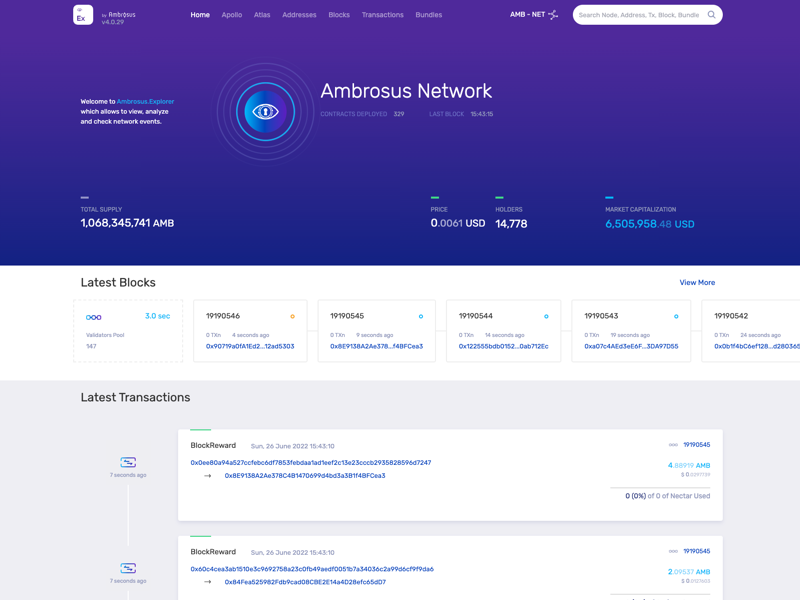The height and width of the screenshot is (600, 800).
Task: Click the orange status dot on block 19190546
Action: pos(292,316)
